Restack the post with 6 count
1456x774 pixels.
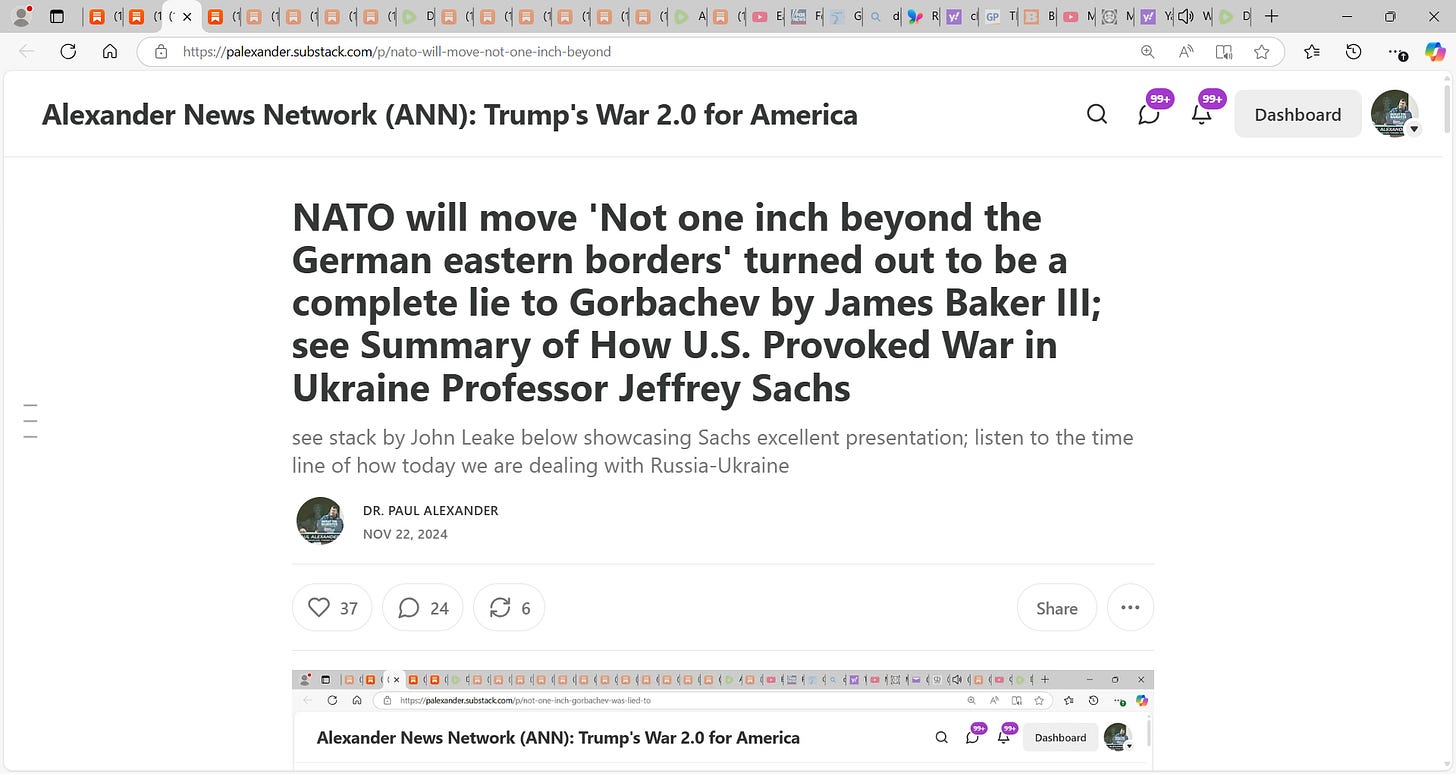point(509,608)
